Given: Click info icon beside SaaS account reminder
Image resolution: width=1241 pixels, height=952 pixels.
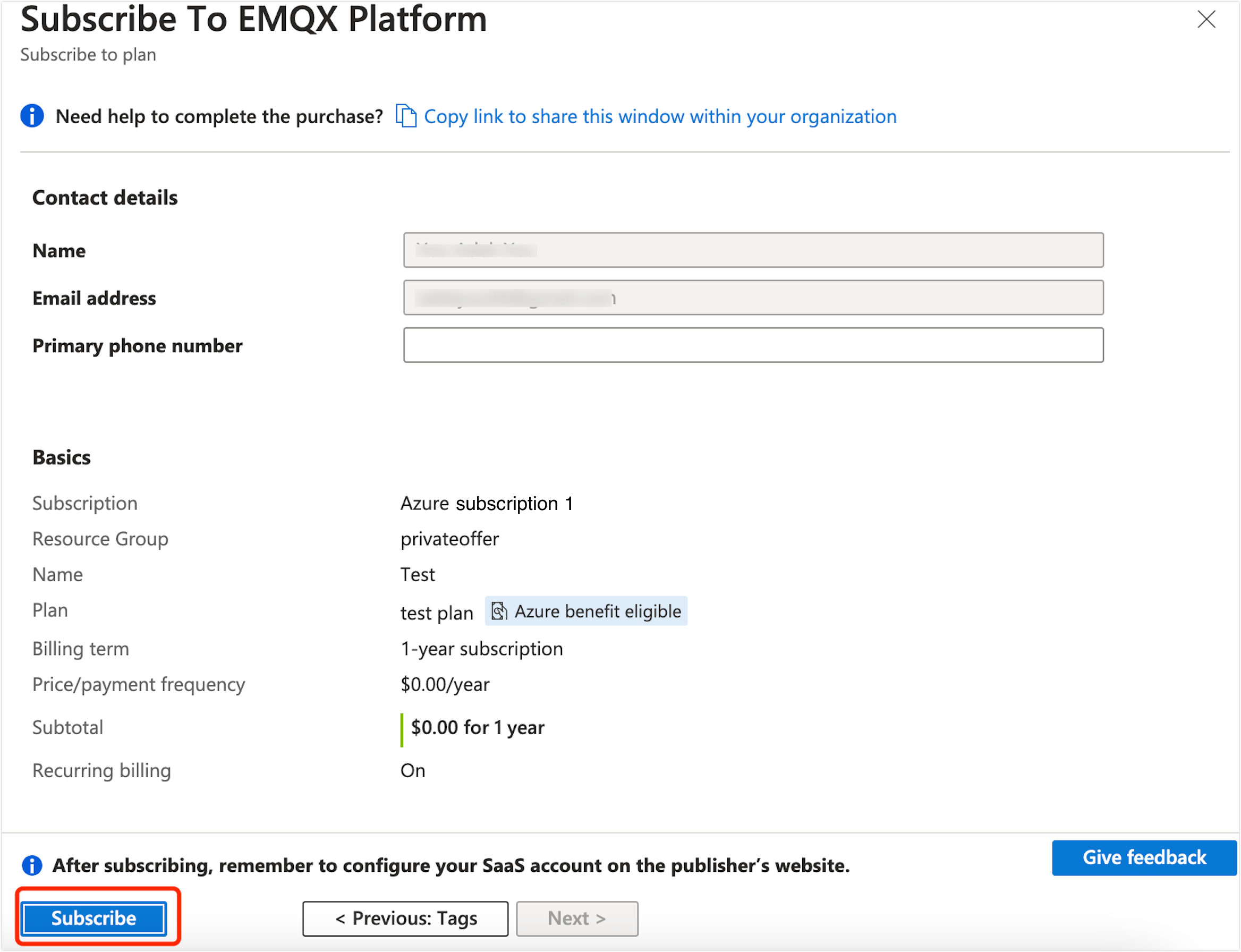Looking at the screenshot, I should (32, 865).
